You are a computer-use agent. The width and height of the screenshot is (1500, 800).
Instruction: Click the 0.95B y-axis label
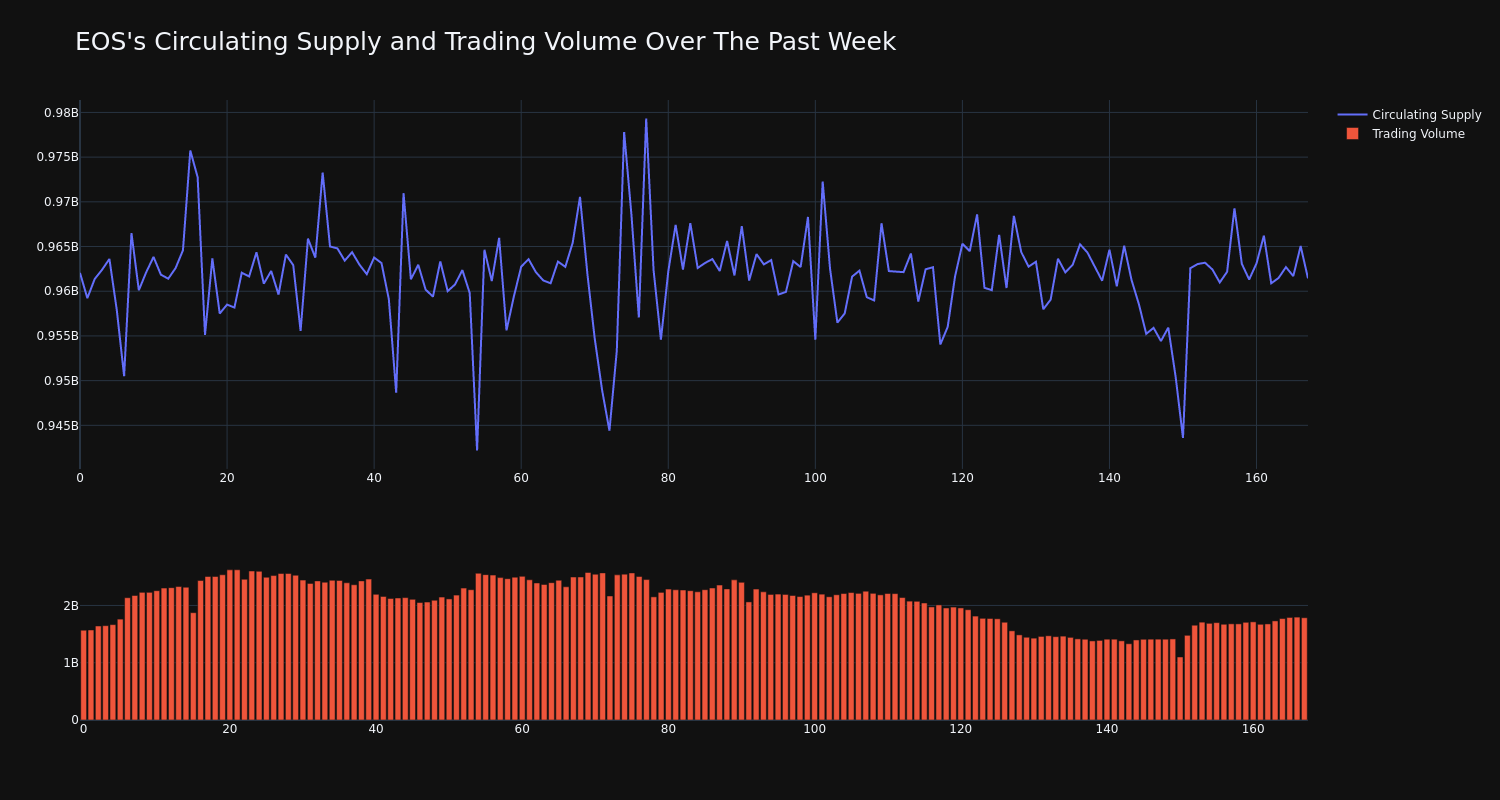60,381
